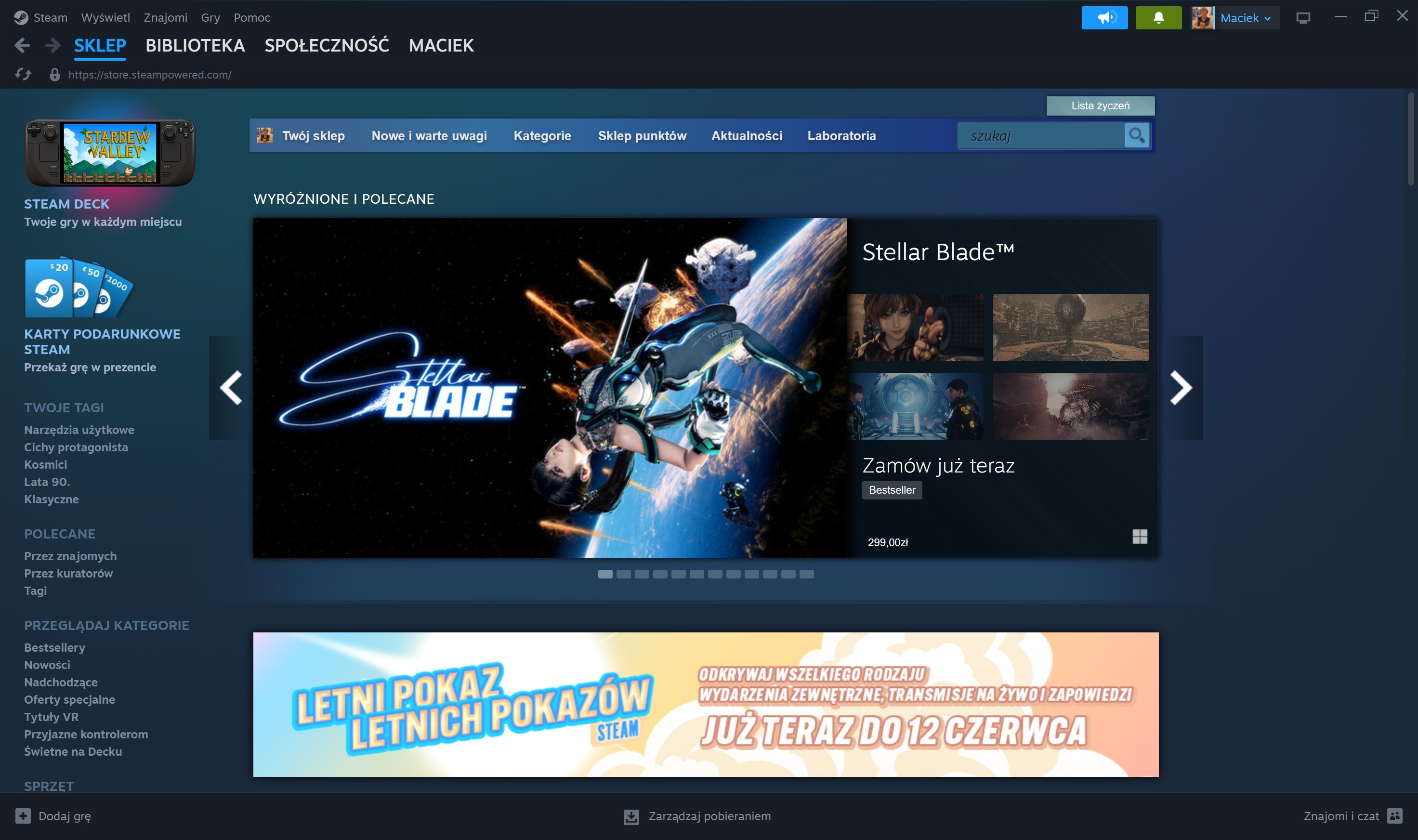
Task: Select the second carousel page indicator
Action: pyautogui.click(x=623, y=574)
